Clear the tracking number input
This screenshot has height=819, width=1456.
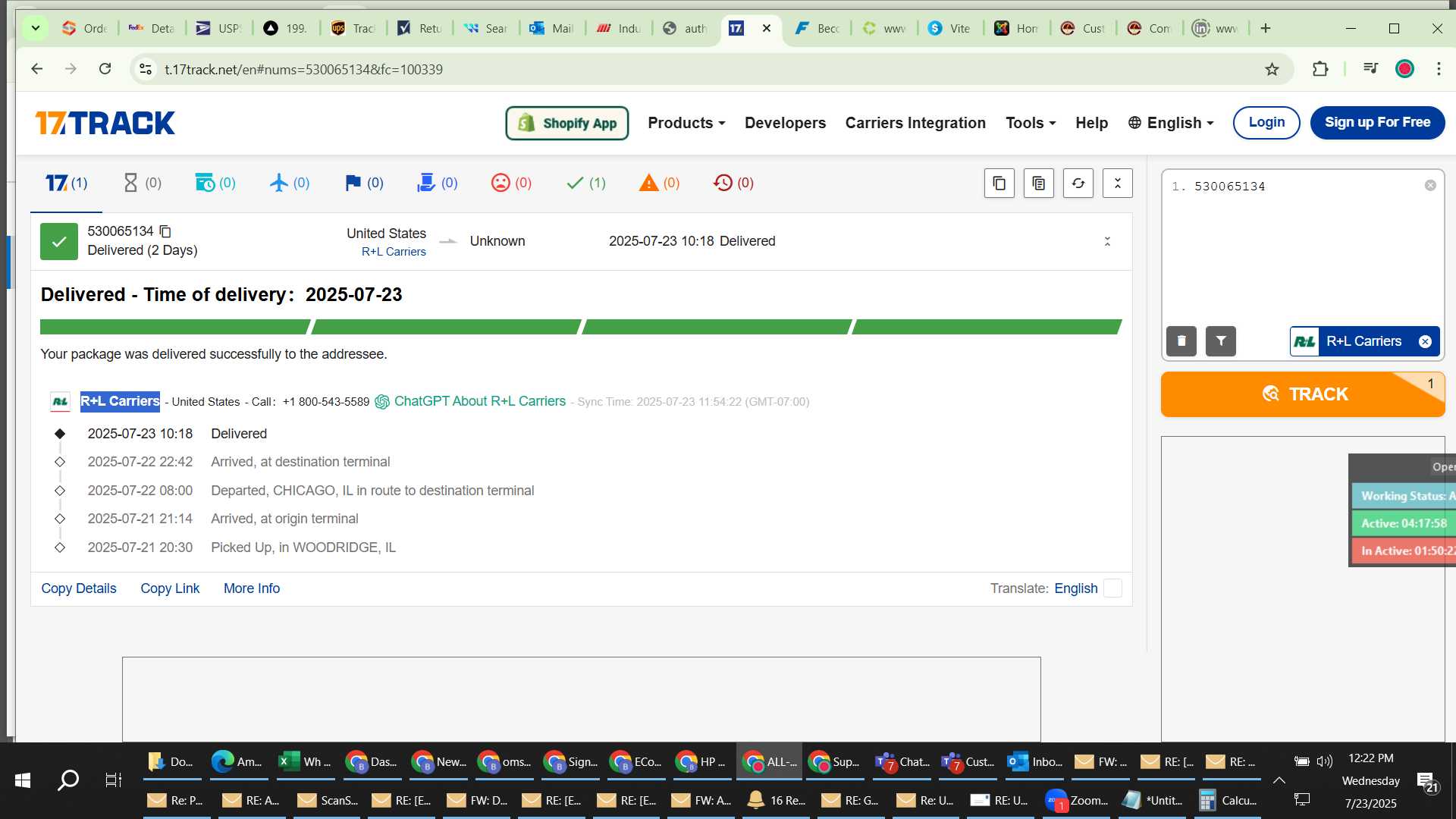pos(1430,186)
